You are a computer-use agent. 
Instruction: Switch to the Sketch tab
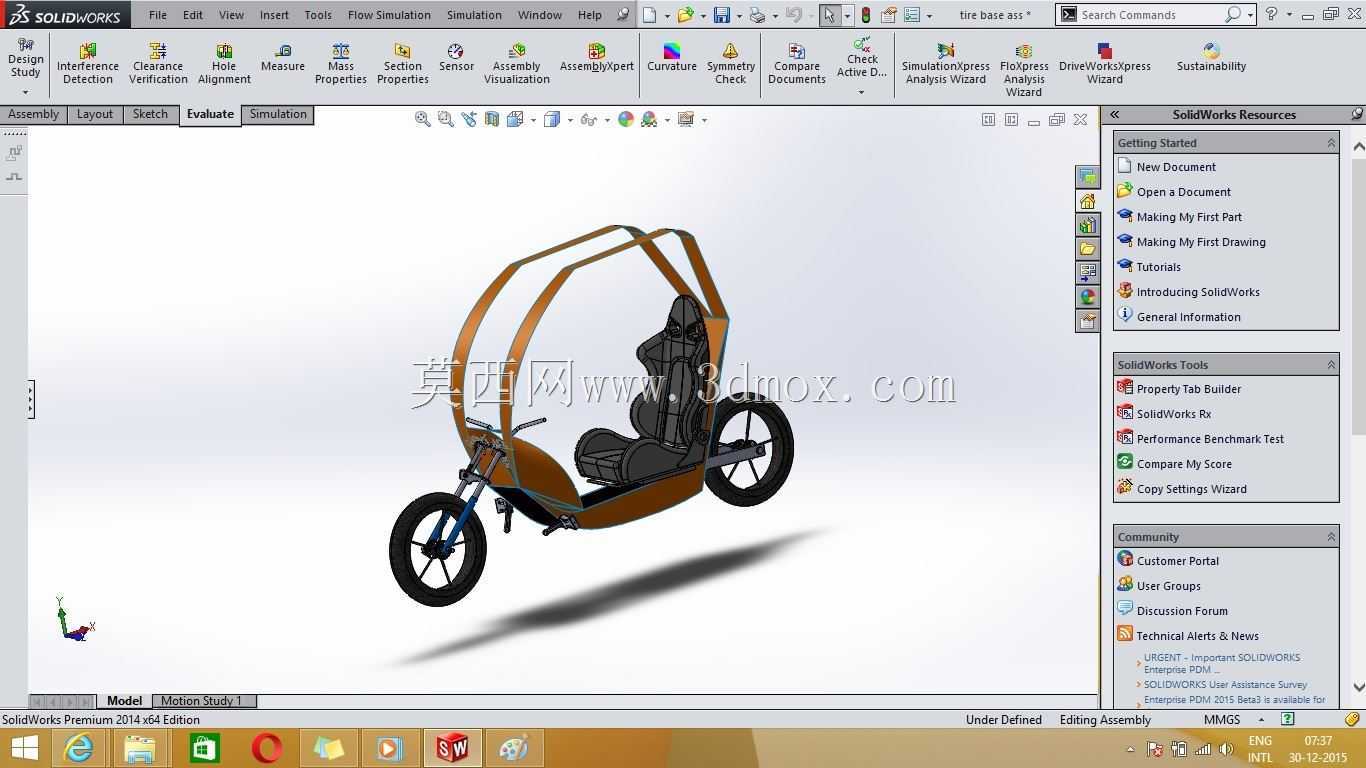click(x=150, y=114)
